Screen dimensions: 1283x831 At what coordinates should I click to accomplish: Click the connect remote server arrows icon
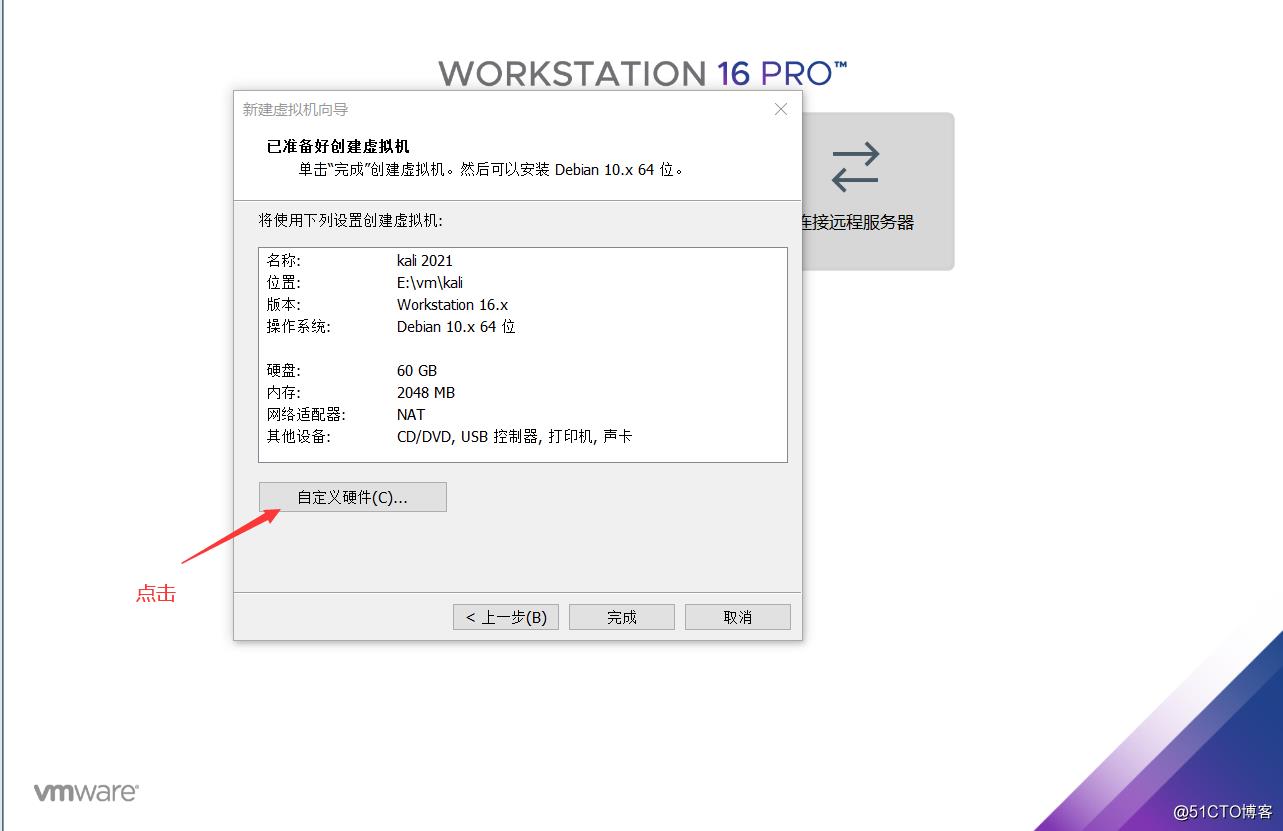pos(855,167)
